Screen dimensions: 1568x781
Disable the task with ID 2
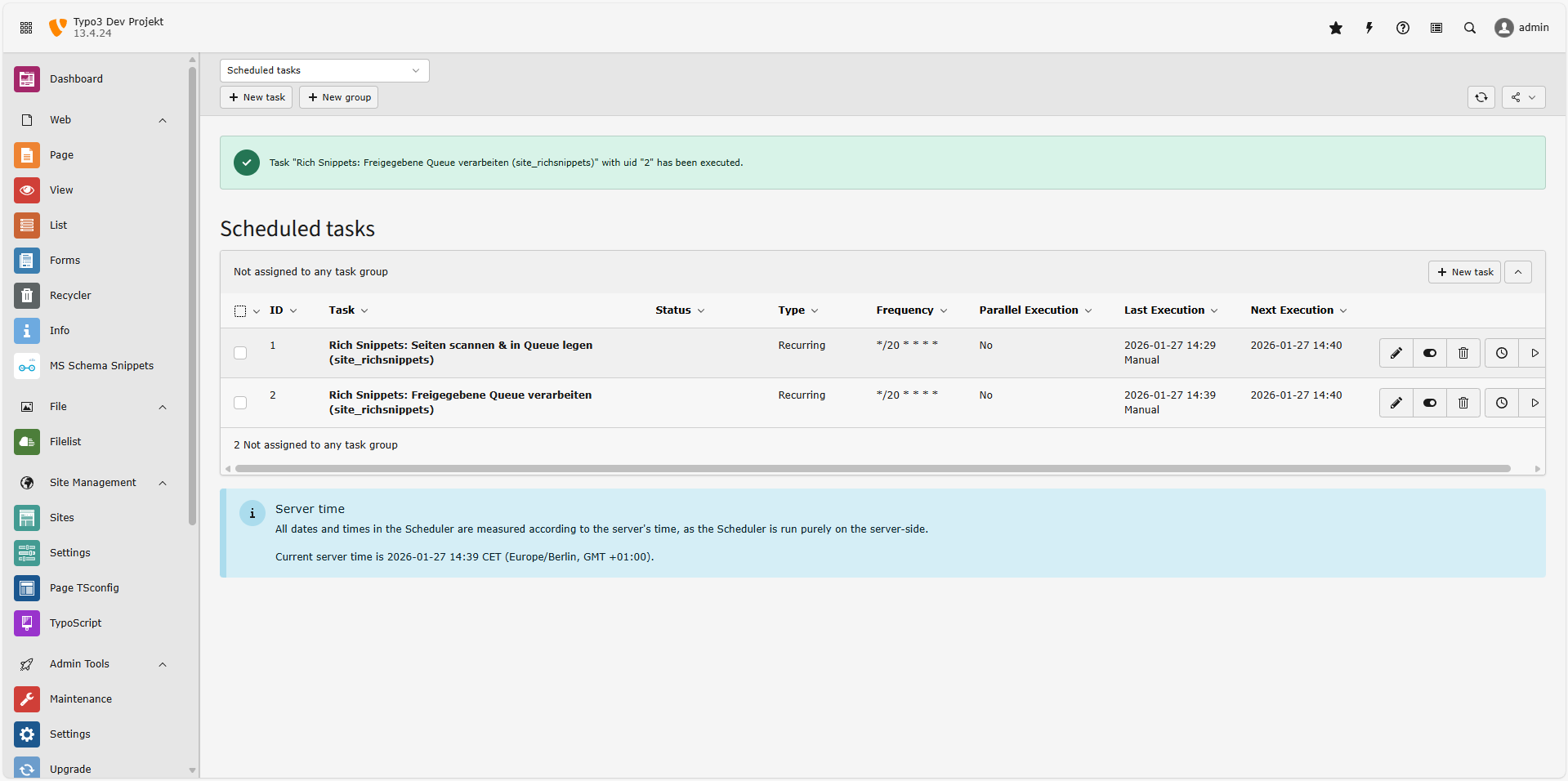[1429, 403]
